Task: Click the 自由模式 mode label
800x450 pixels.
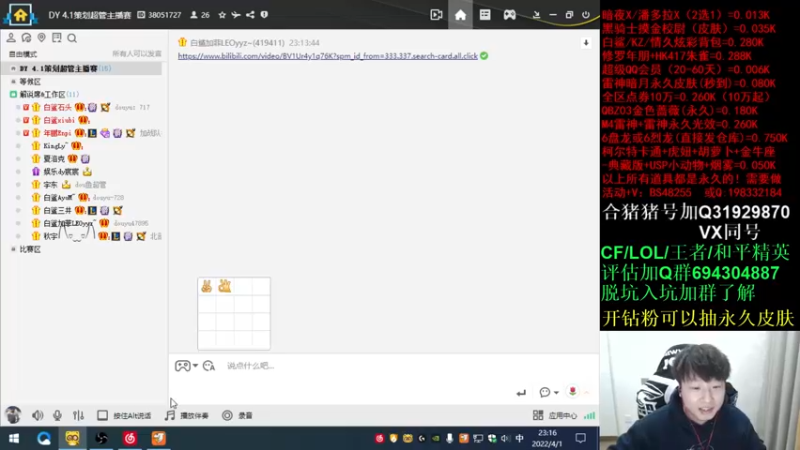Action: coord(23,54)
